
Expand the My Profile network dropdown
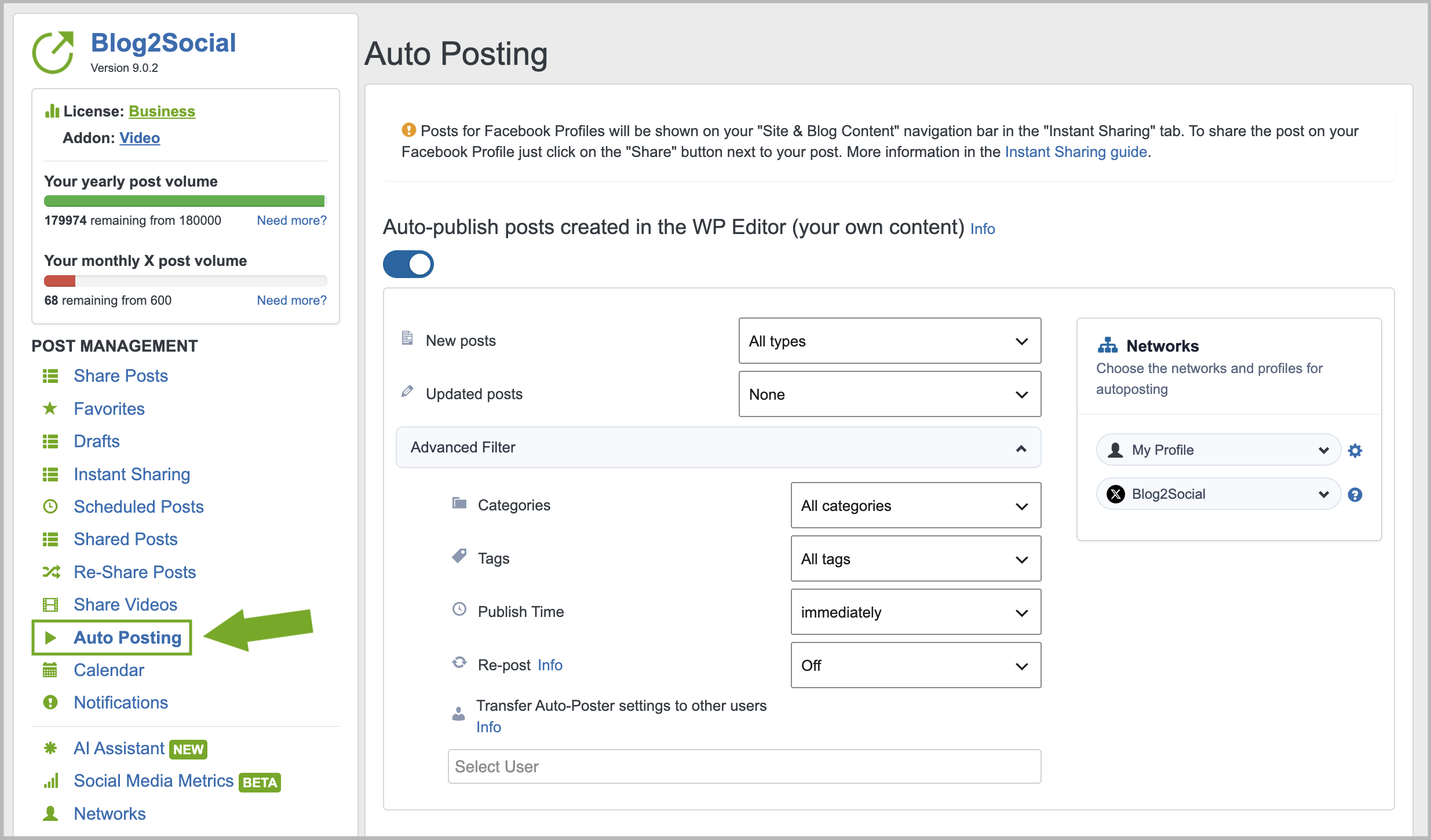[x=1218, y=450]
